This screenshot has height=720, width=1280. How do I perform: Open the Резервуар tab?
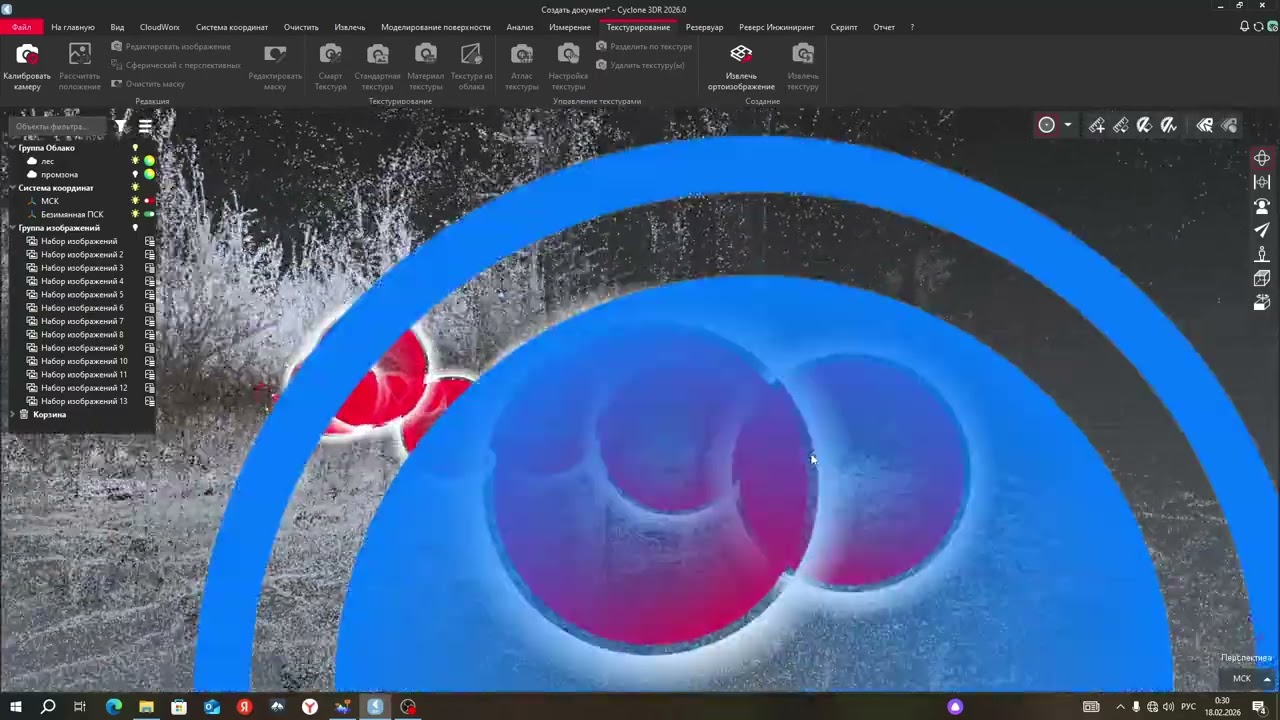tap(704, 27)
